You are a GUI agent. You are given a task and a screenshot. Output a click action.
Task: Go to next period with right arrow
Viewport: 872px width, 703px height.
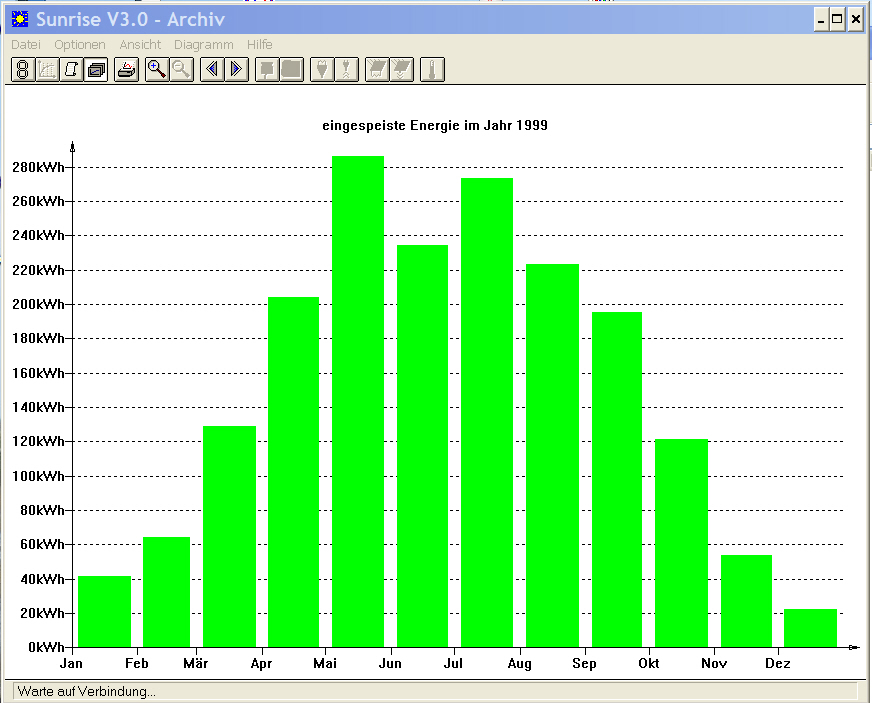pyautogui.click(x=237, y=70)
